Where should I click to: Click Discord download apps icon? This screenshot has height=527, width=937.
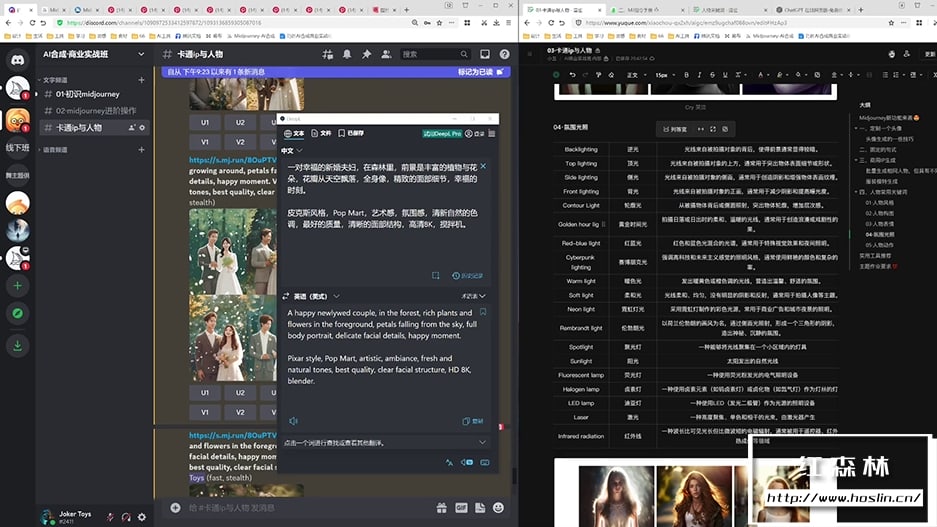pos(17,345)
